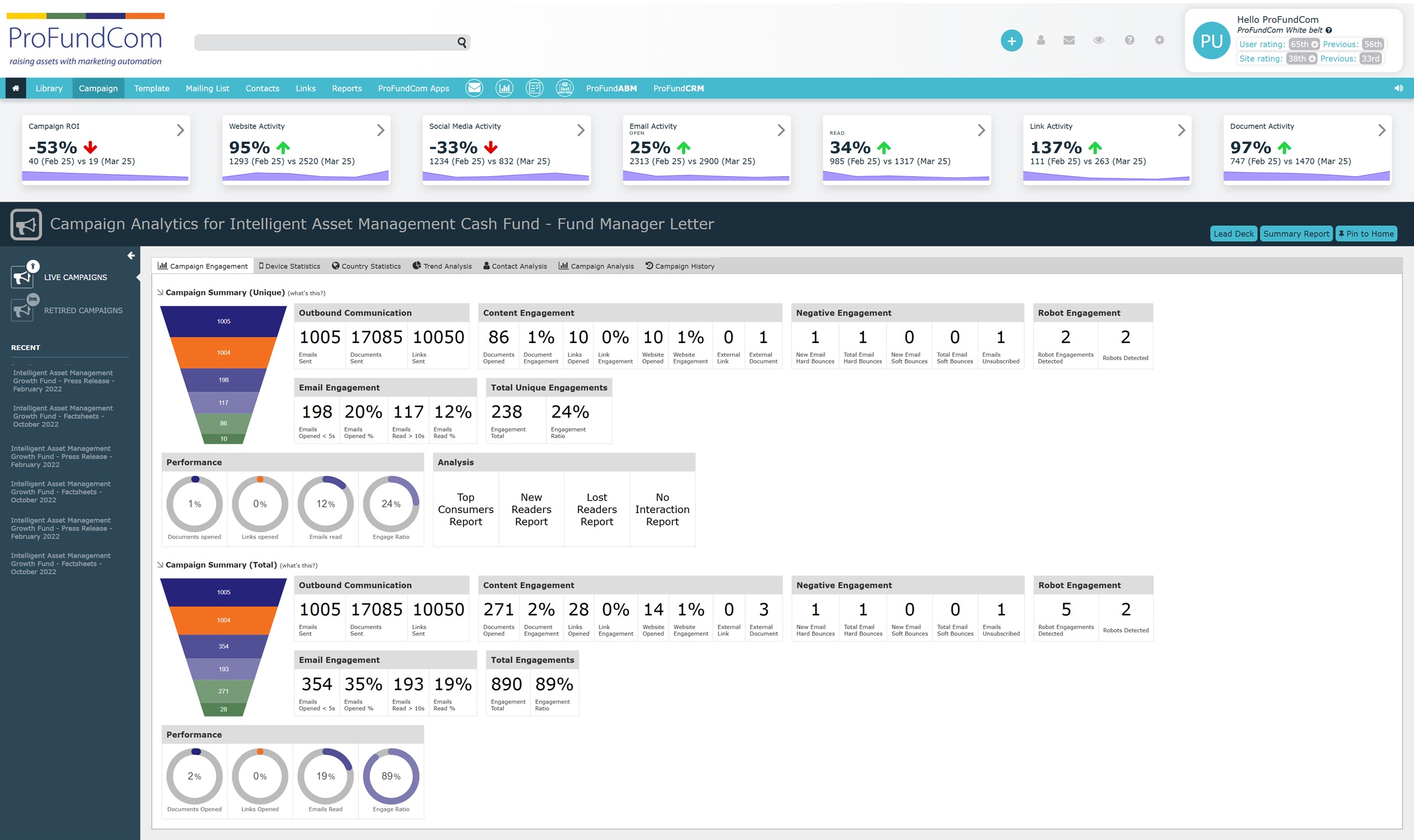The image size is (1414, 840).
Task: Expand the Campaign ROI card chevron
Action: [x=180, y=130]
